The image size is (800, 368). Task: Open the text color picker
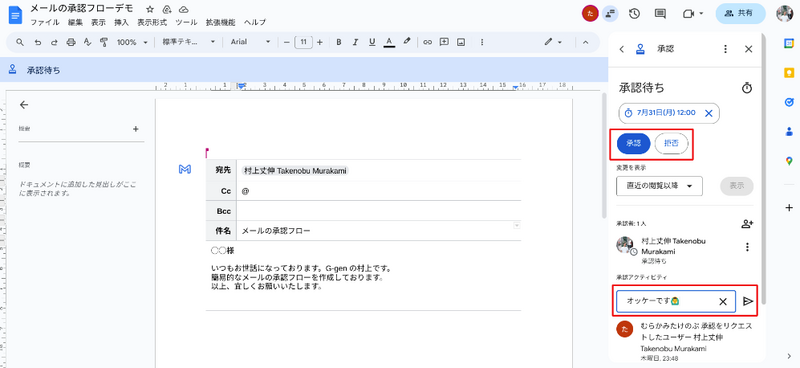(389, 42)
